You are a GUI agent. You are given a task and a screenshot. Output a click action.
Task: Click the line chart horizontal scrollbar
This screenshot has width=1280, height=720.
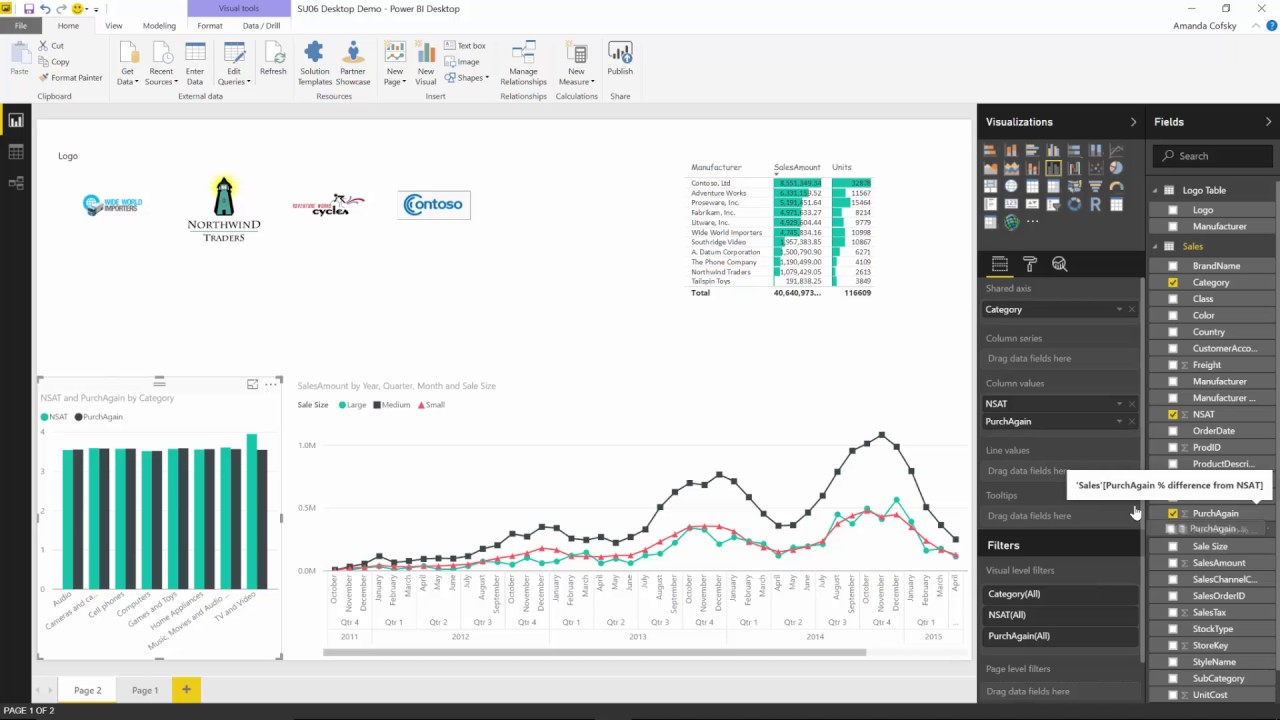[x=594, y=653]
